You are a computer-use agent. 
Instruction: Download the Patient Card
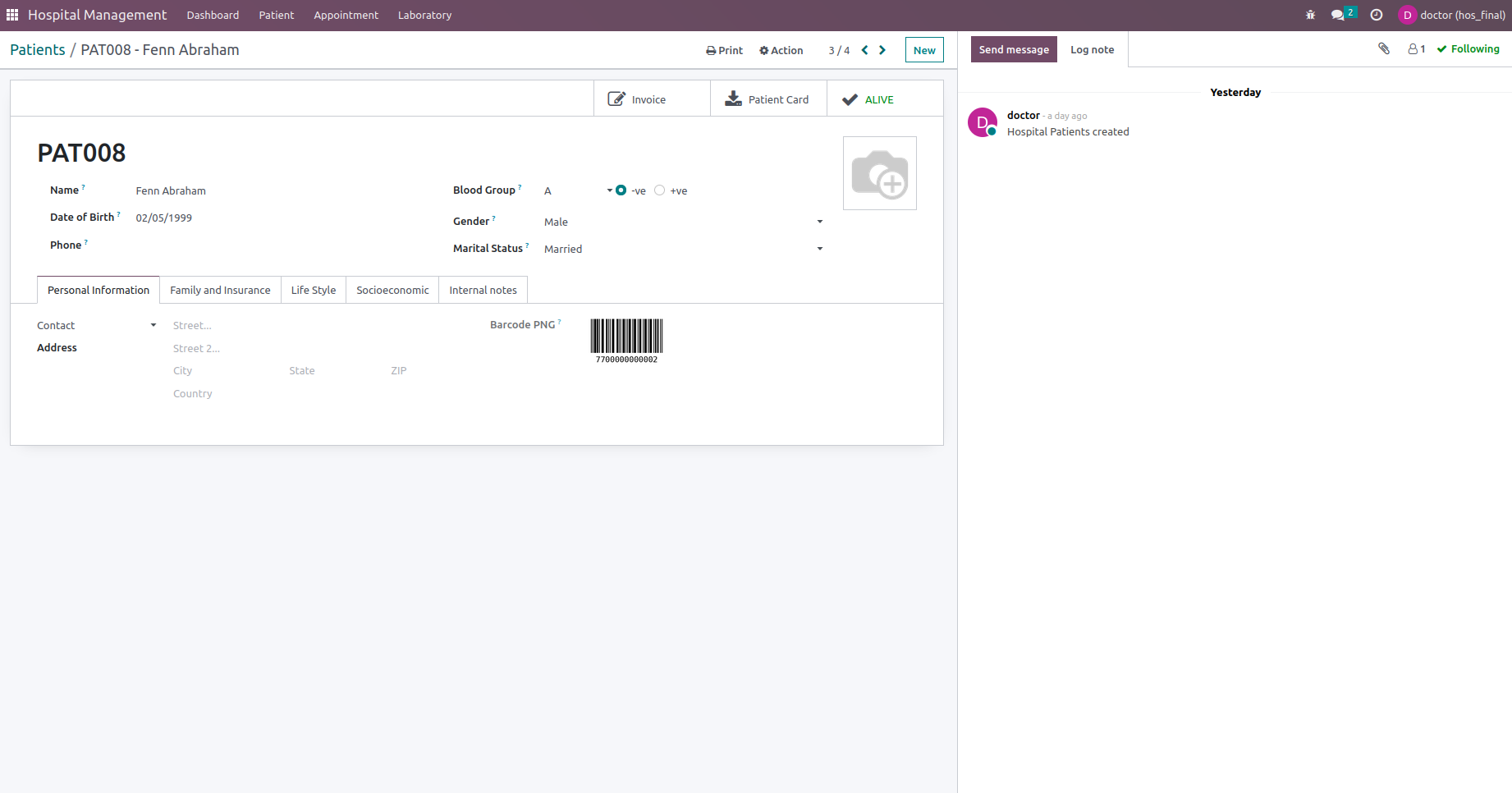[x=768, y=99]
